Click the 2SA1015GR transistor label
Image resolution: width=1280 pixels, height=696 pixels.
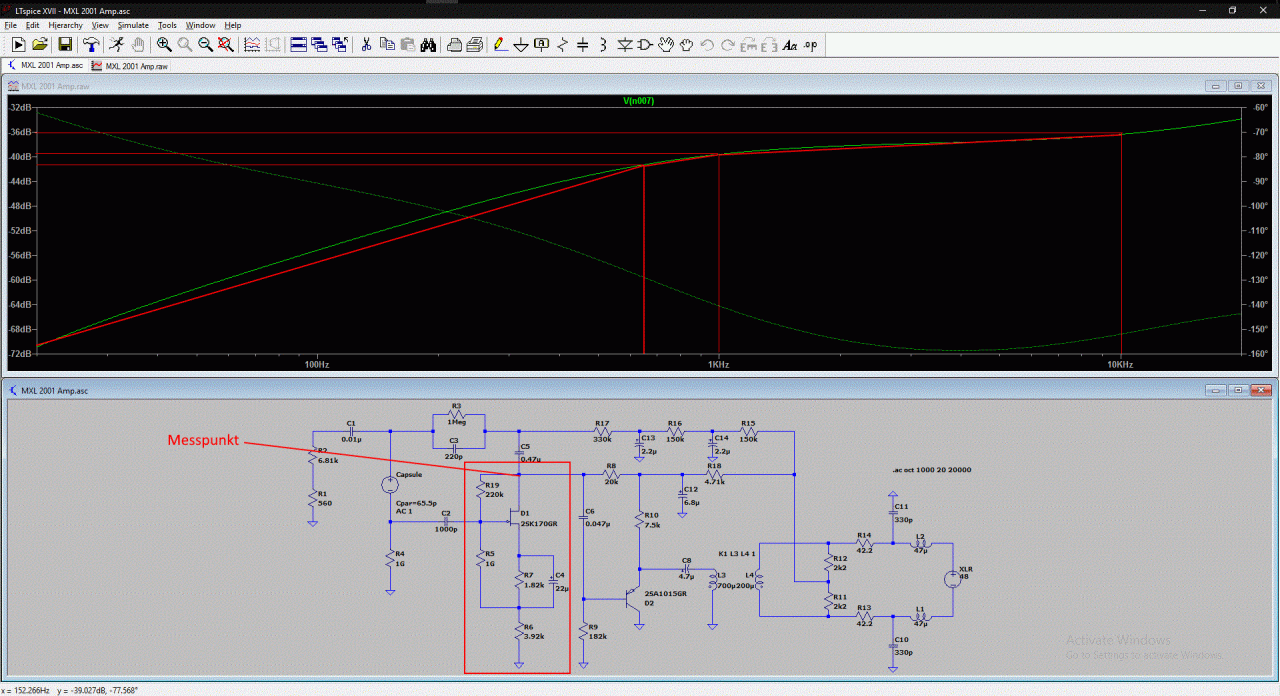pyautogui.click(x=664, y=593)
